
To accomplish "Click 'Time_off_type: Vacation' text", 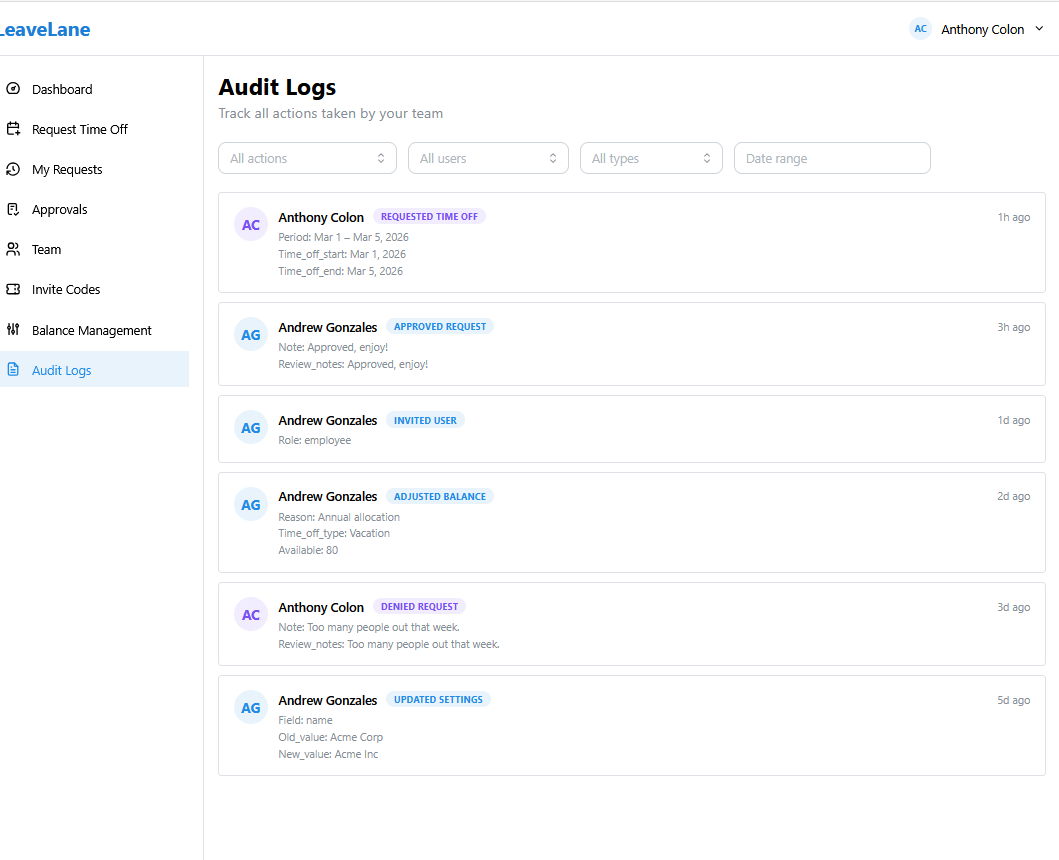I will tap(334, 533).
